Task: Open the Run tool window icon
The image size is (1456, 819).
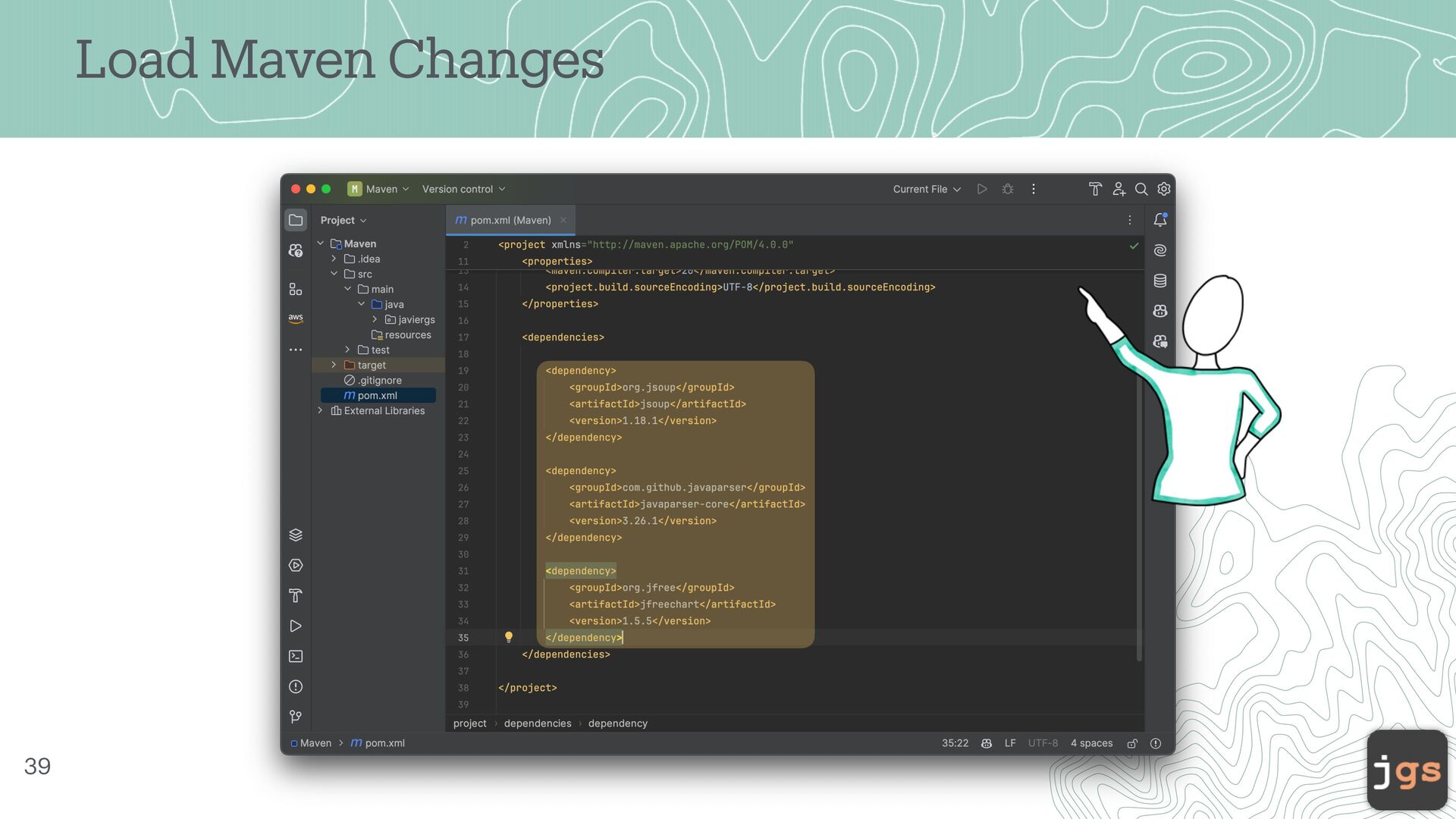Action: pos(296,626)
